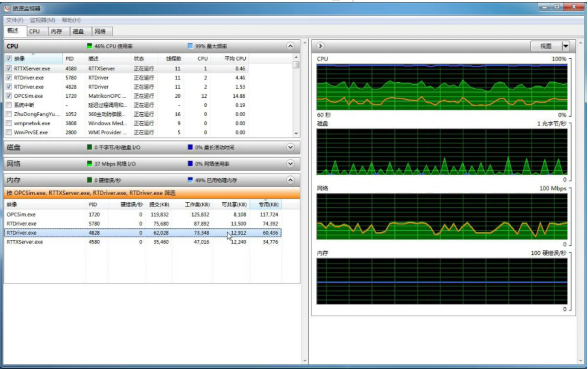
Task: Select OPCSim.exe row in the memory table
Action: 142,214
